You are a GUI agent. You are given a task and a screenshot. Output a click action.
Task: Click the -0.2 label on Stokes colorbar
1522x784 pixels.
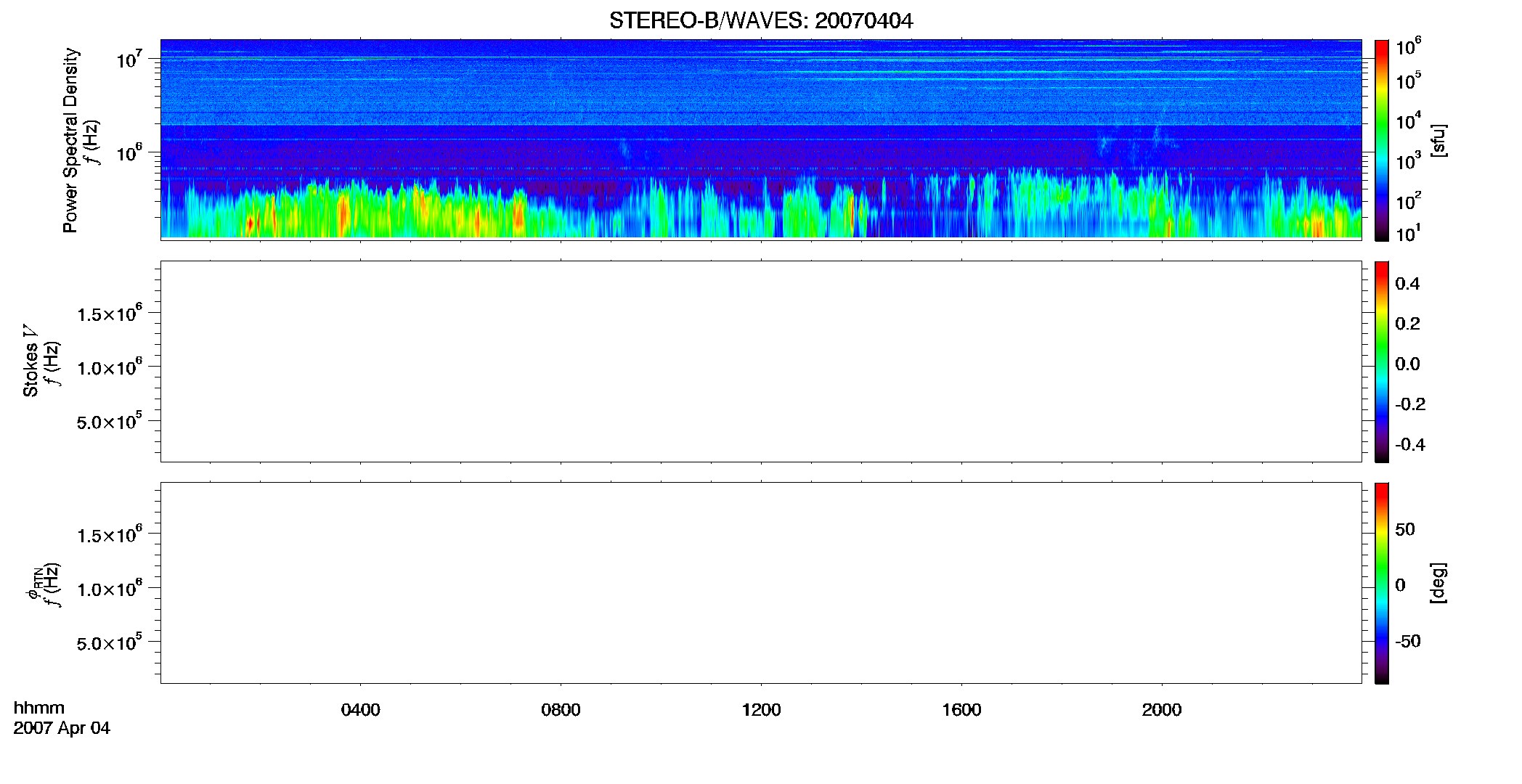point(1410,404)
